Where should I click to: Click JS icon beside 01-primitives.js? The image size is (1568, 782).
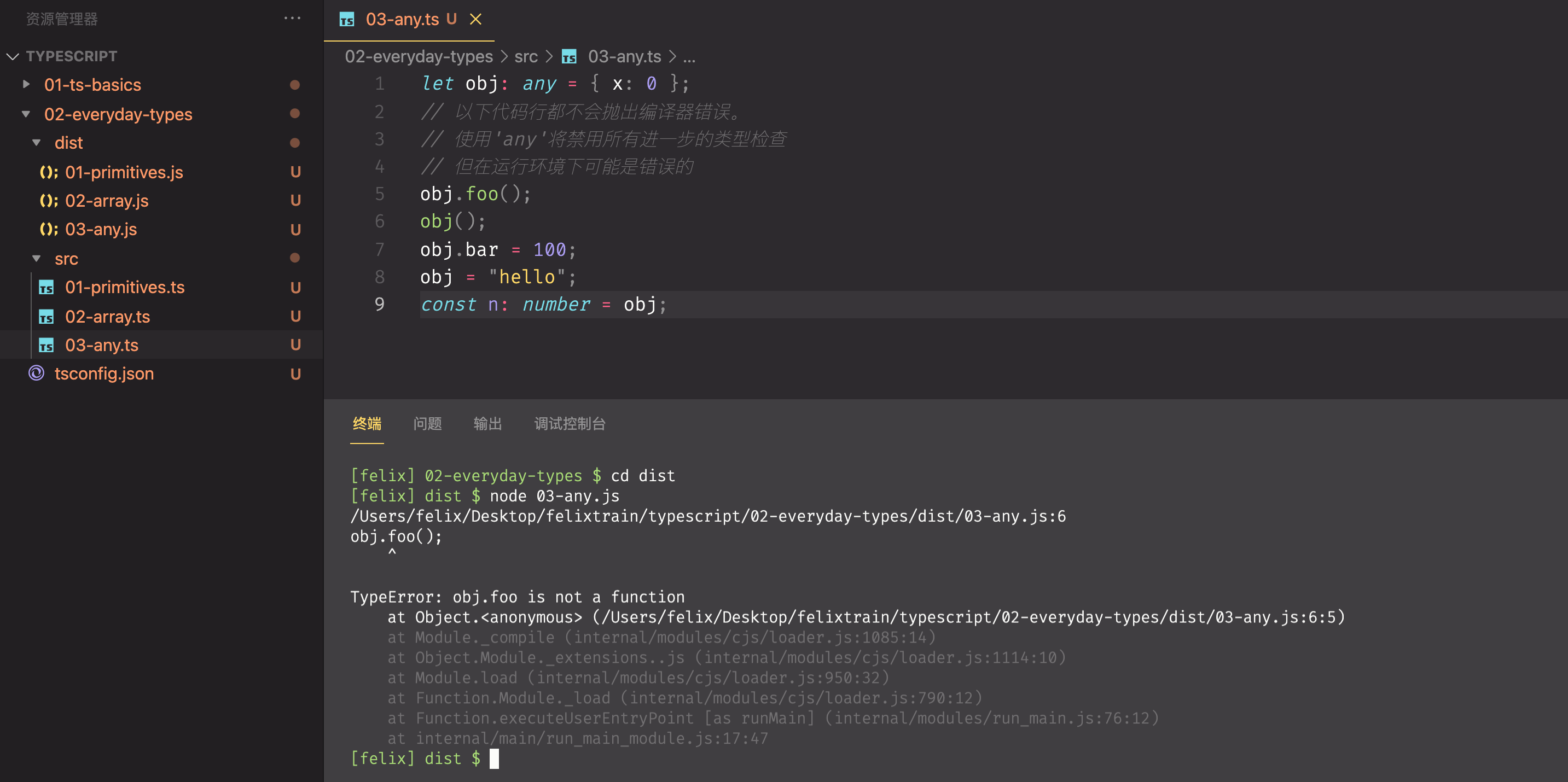click(x=49, y=172)
